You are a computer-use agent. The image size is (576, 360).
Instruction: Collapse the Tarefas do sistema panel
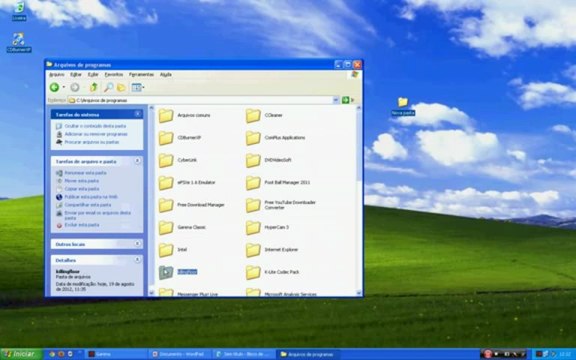point(137,114)
